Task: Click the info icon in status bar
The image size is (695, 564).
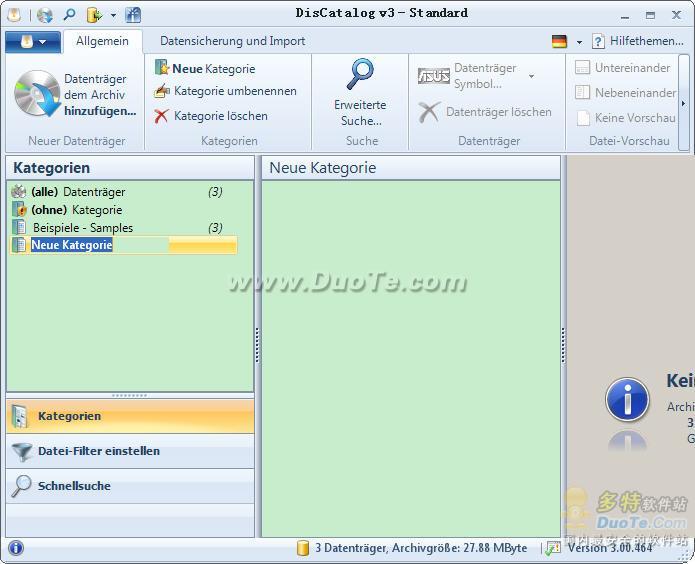Action: (x=16, y=548)
